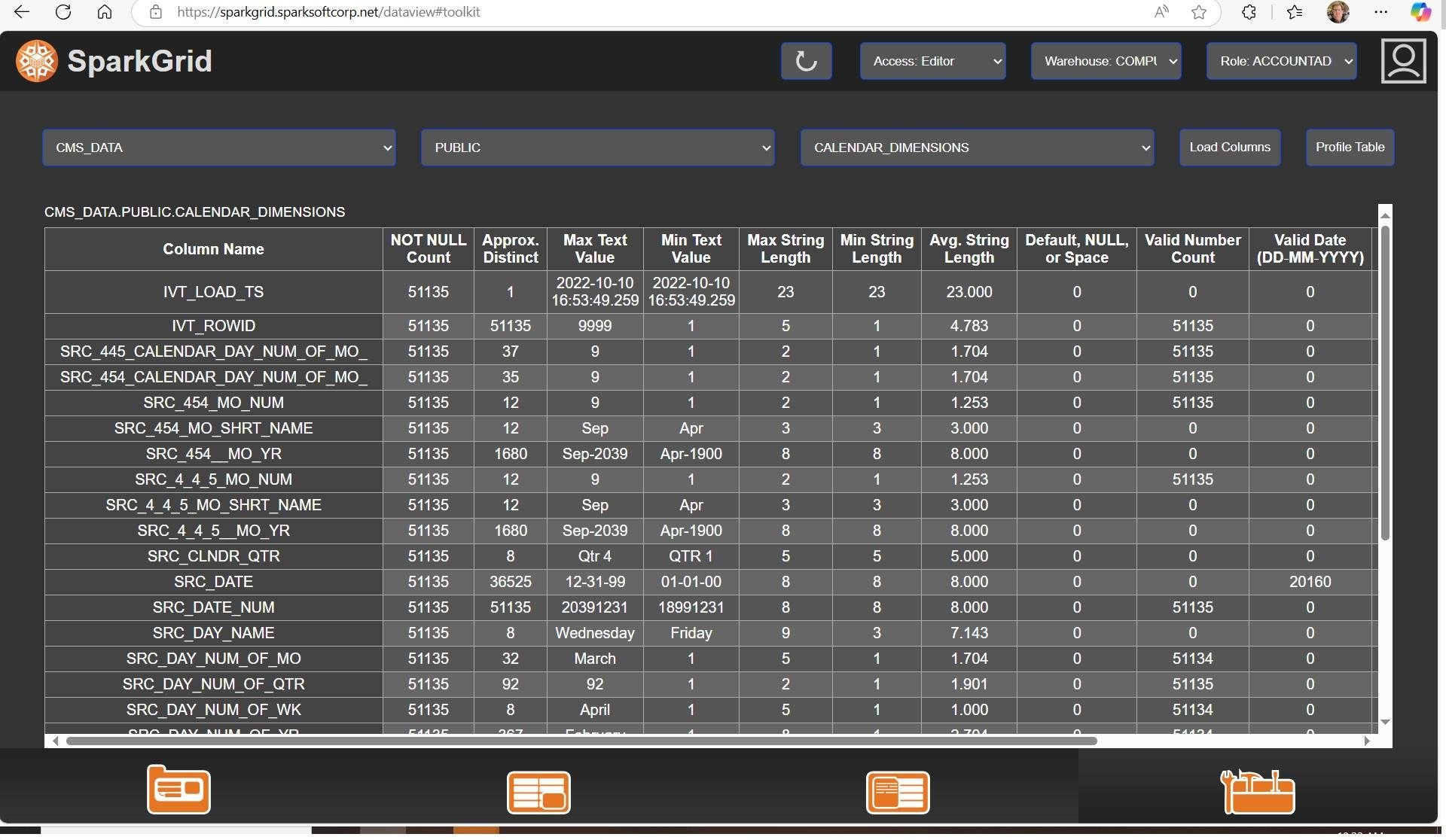The width and height of the screenshot is (1446, 840).
Task: Click the refresh button in the header
Action: click(x=806, y=61)
